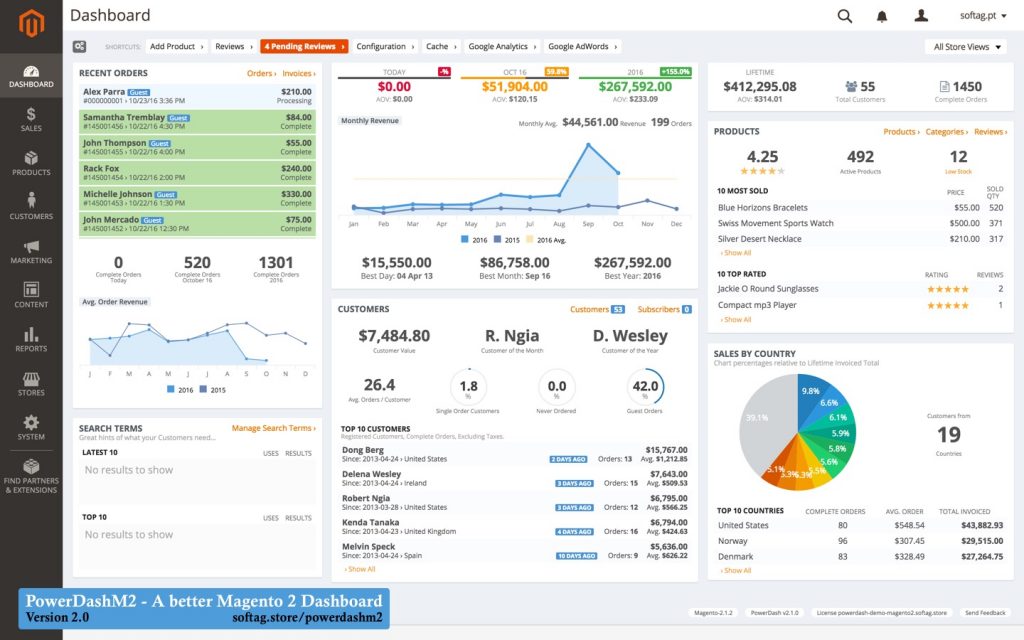Open Reports from the sidebar

31,340
